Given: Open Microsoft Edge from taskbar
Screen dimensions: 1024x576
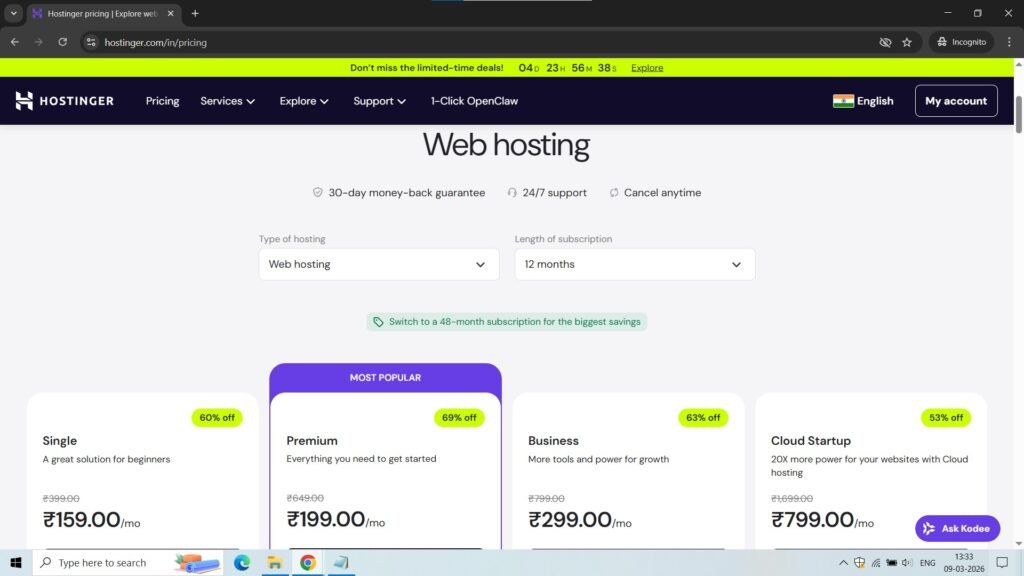Looking at the screenshot, I should 242,562.
